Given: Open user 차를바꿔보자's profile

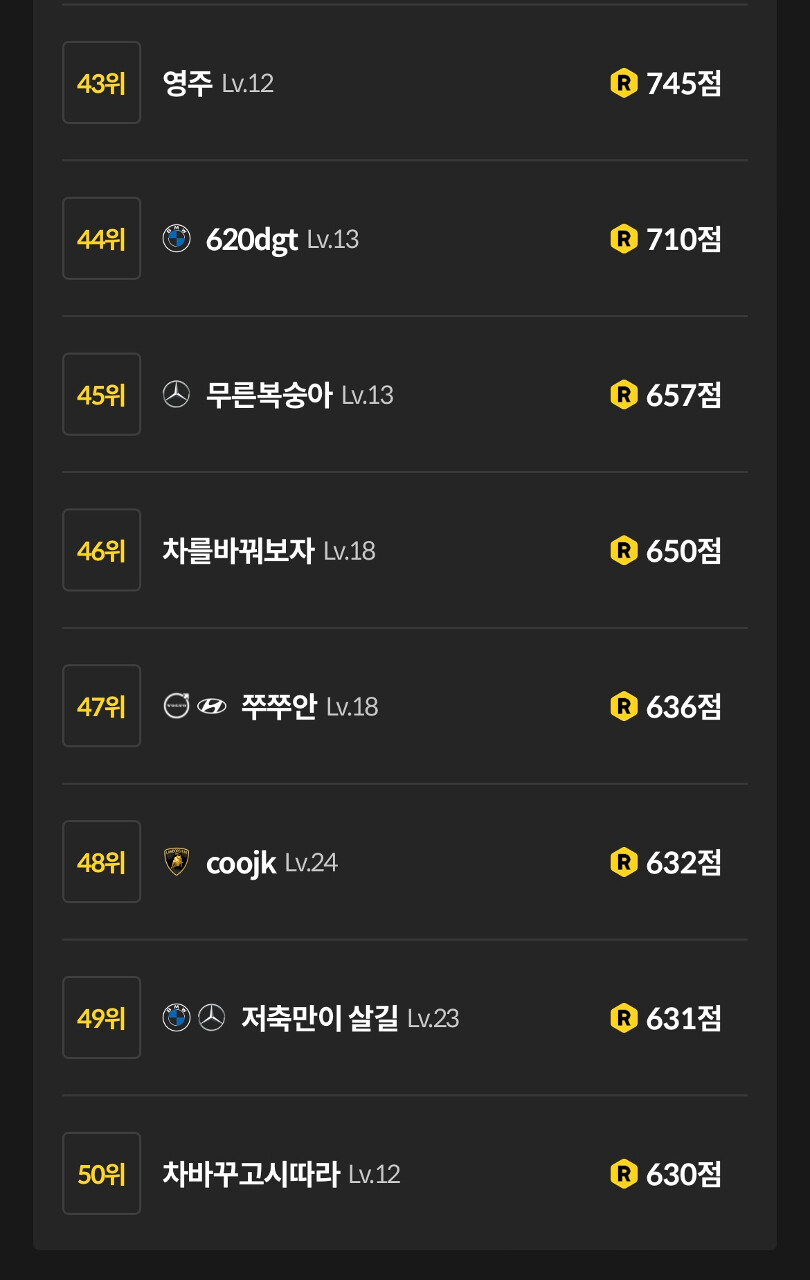Looking at the screenshot, I should (x=238, y=551).
